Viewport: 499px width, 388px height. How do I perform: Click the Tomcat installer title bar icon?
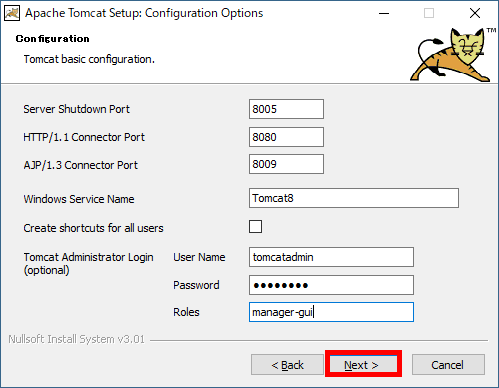click(12, 13)
